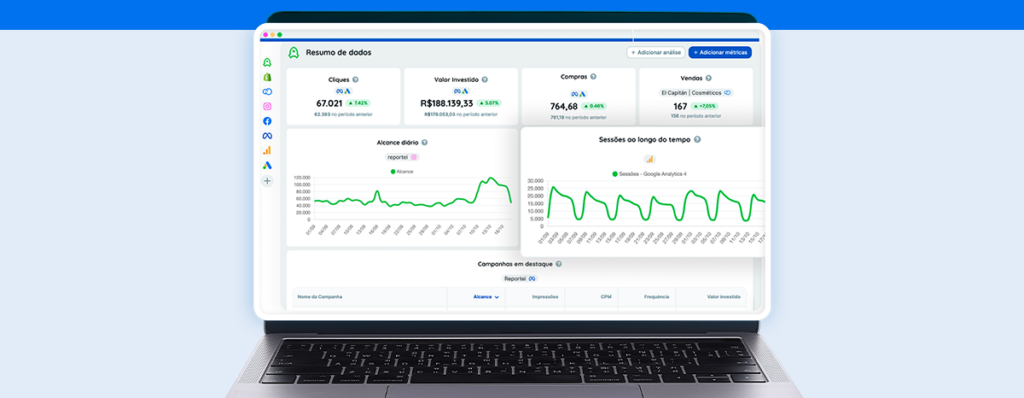The height and width of the screenshot is (398, 1024).
Task: Click the help icon next to Valor Investido
Action: 485,80
